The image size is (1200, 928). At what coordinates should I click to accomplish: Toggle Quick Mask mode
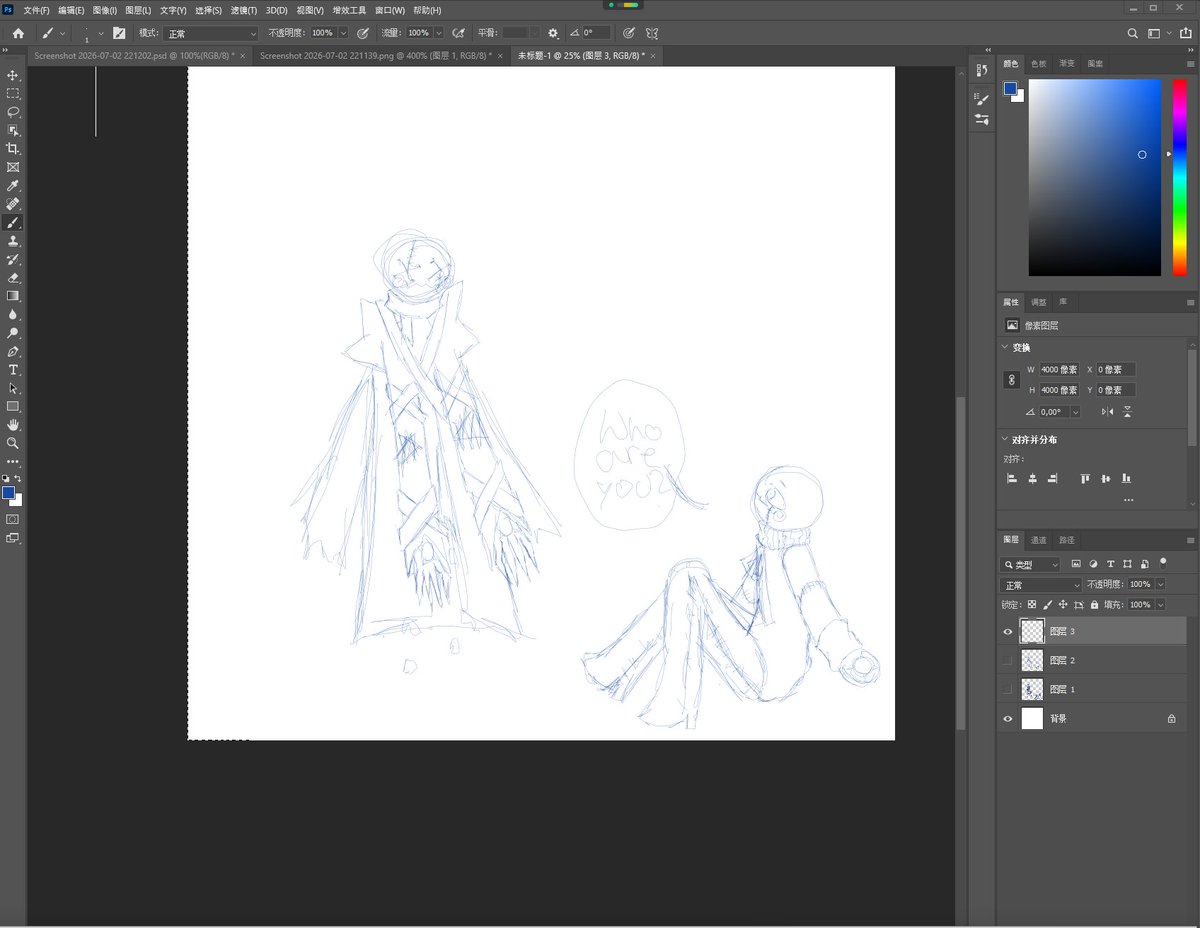(13, 519)
